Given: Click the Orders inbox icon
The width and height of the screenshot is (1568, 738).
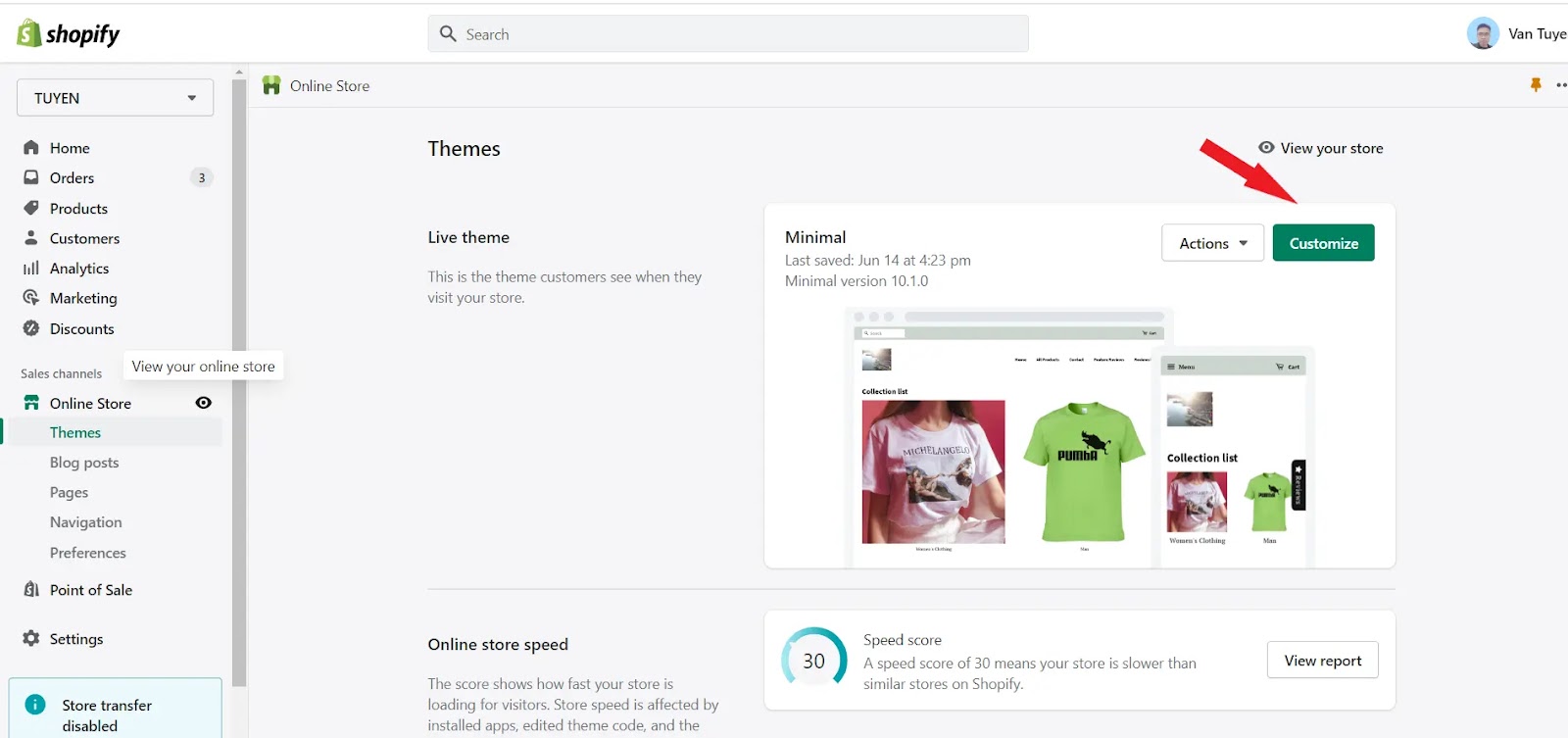Looking at the screenshot, I should click(x=31, y=177).
